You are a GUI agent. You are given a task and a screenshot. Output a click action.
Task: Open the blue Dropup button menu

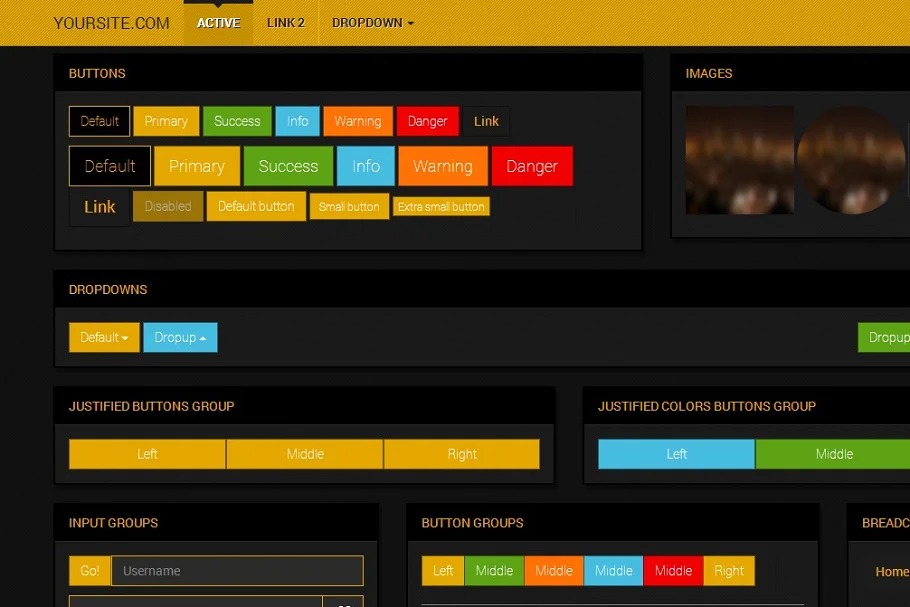[180, 338]
